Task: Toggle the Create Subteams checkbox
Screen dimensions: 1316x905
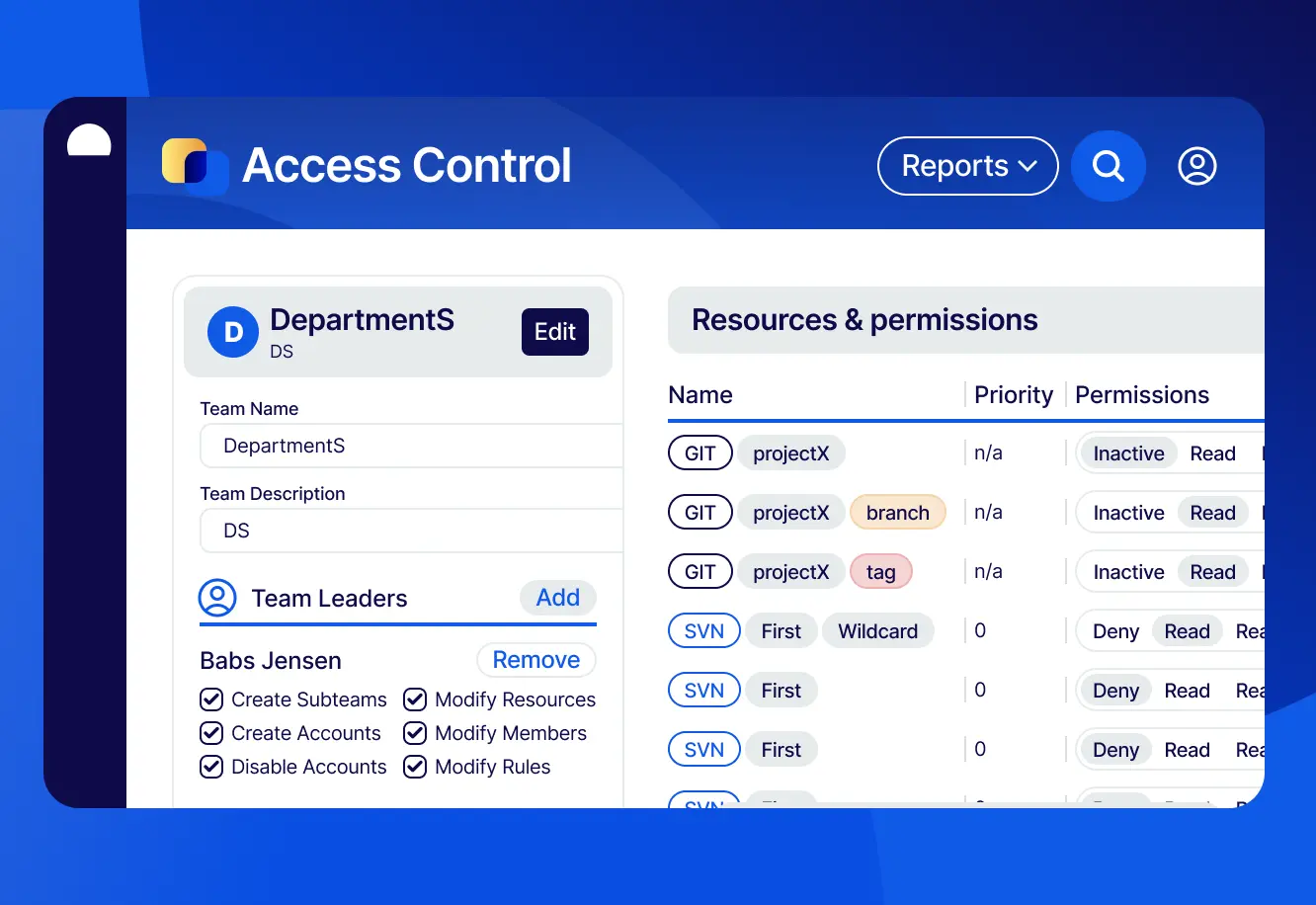Action: tap(211, 699)
